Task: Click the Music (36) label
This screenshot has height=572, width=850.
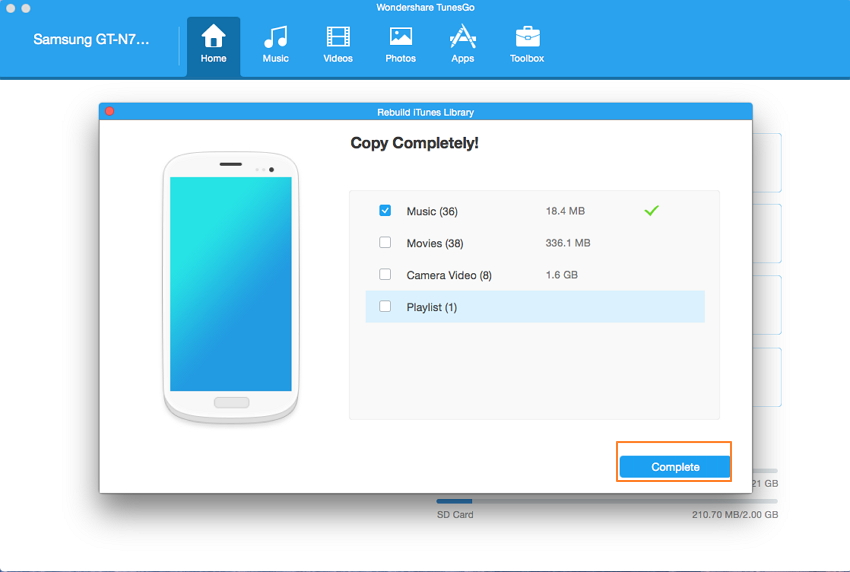Action: tap(432, 211)
